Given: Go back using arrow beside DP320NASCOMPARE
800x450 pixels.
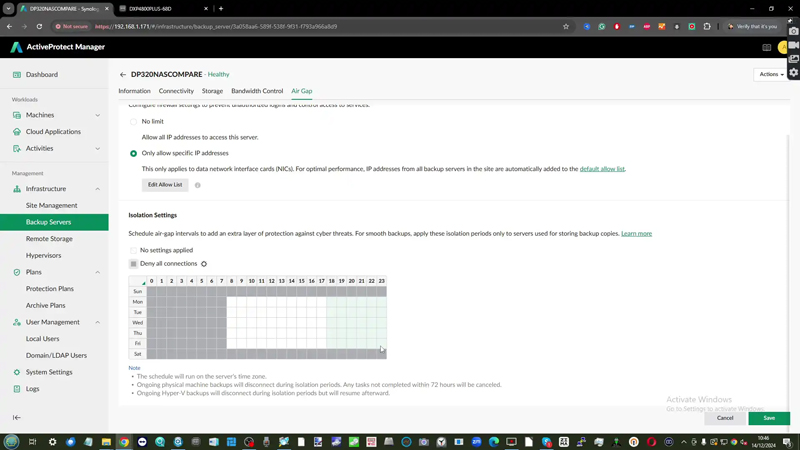Looking at the screenshot, I should coord(122,74).
